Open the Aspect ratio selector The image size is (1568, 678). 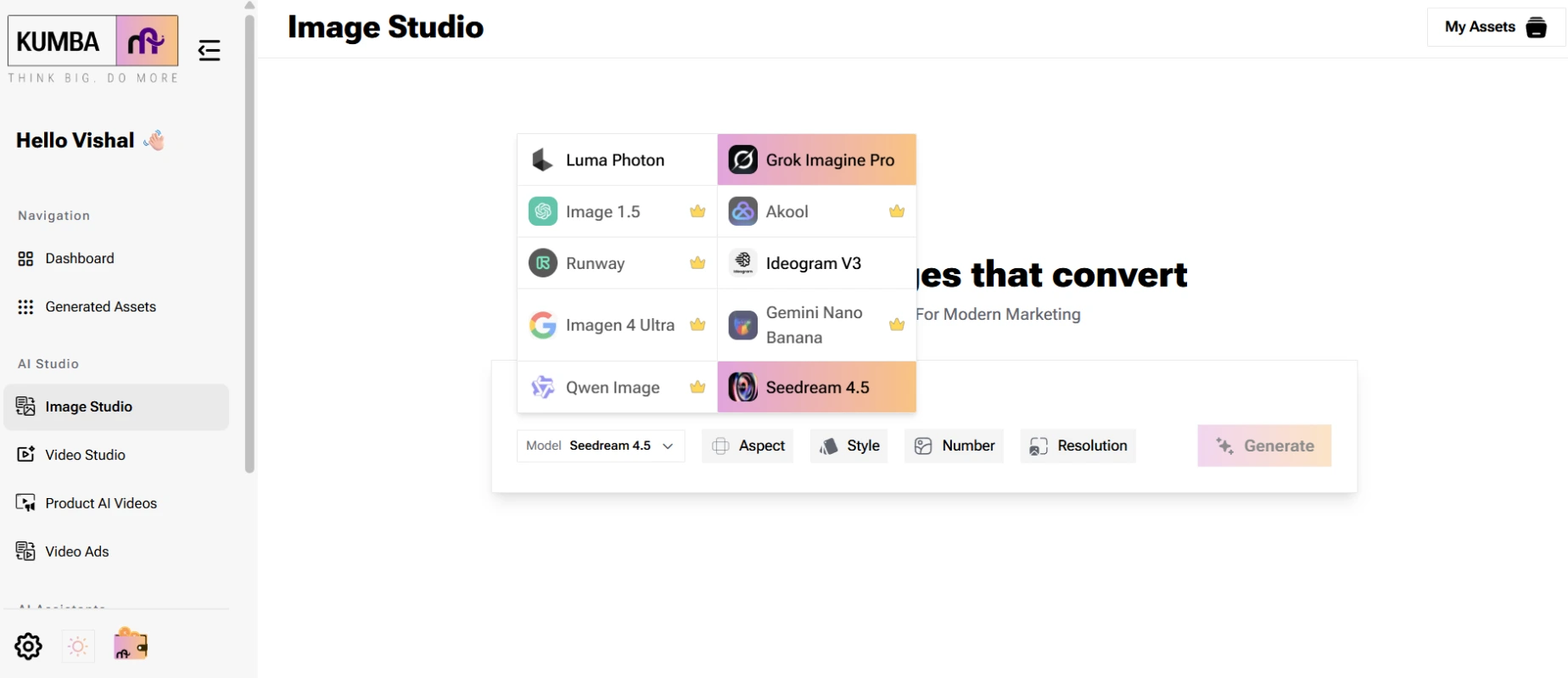point(748,445)
